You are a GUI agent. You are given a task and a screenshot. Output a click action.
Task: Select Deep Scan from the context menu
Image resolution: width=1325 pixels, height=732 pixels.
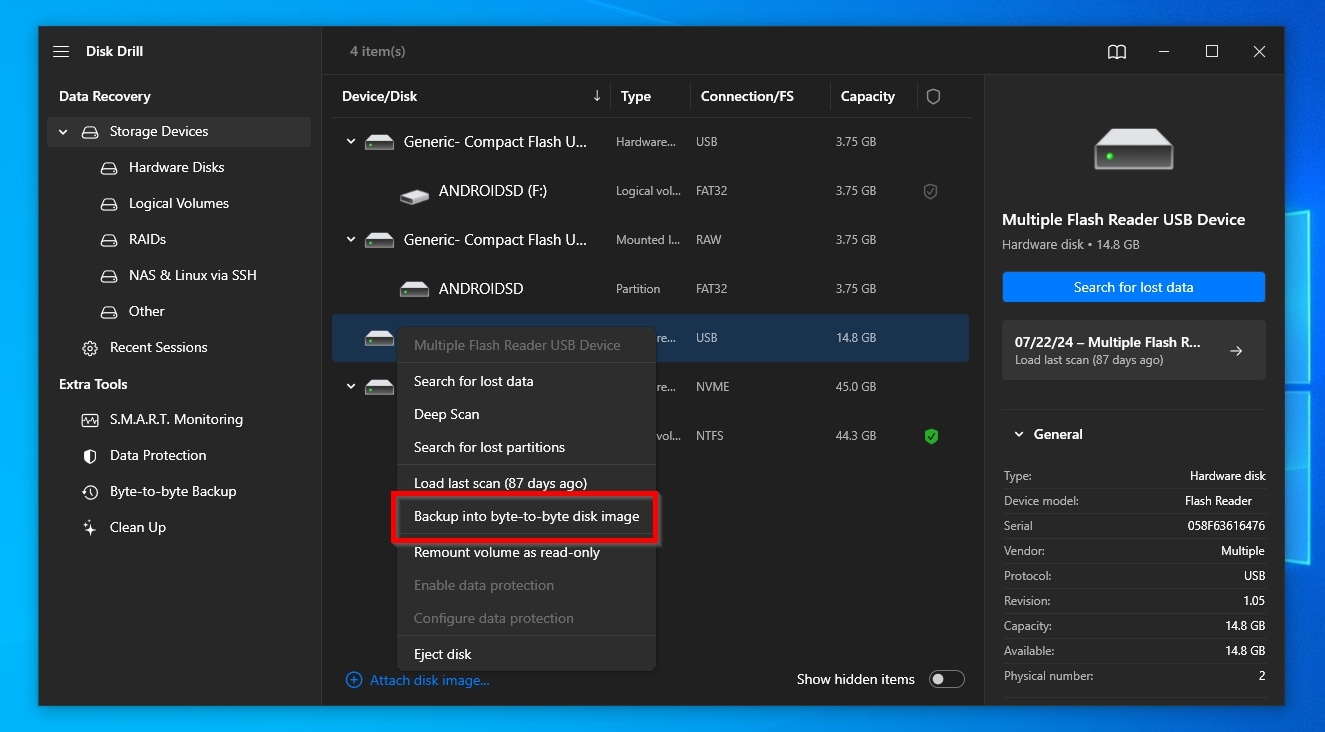pos(446,415)
